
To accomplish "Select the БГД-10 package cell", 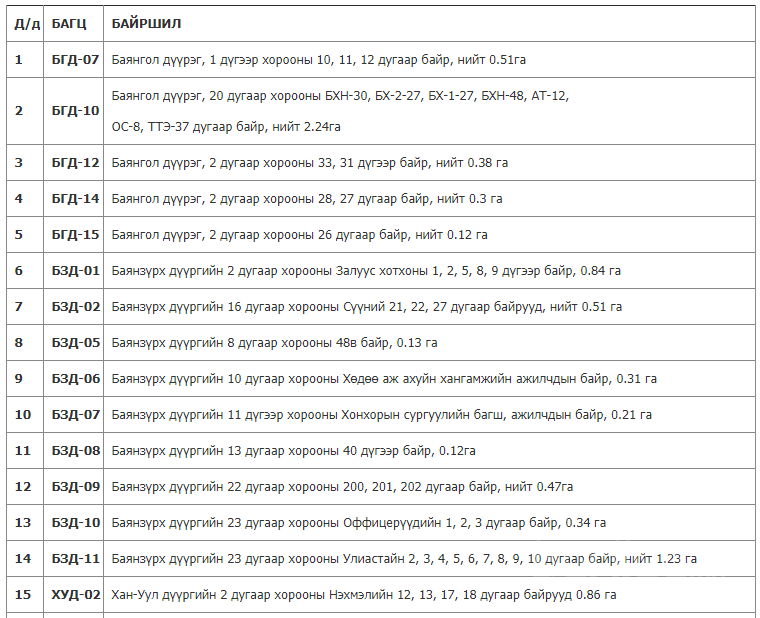I will pyautogui.click(x=75, y=110).
